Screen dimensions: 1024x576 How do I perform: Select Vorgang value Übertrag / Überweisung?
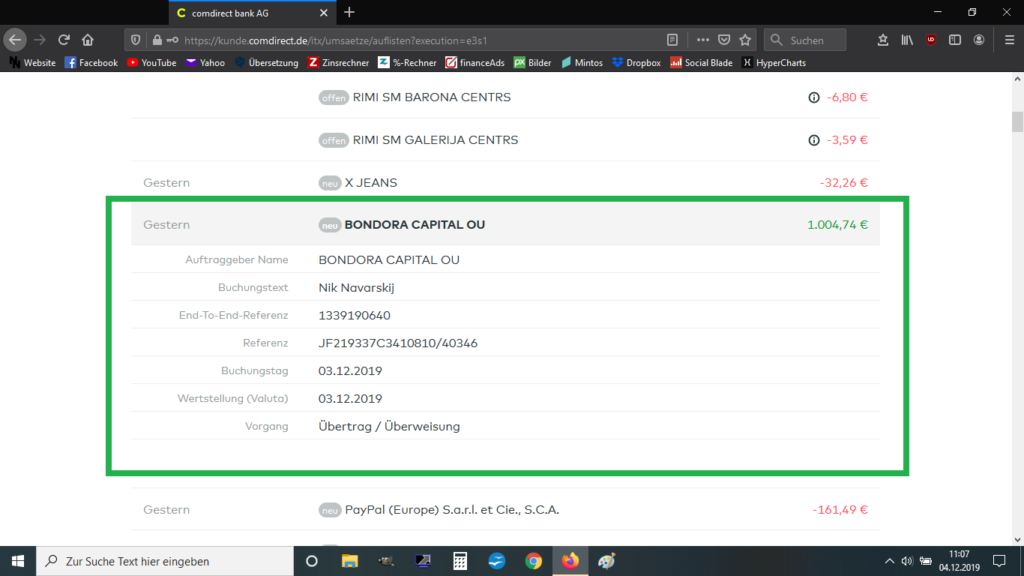[x=389, y=426]
